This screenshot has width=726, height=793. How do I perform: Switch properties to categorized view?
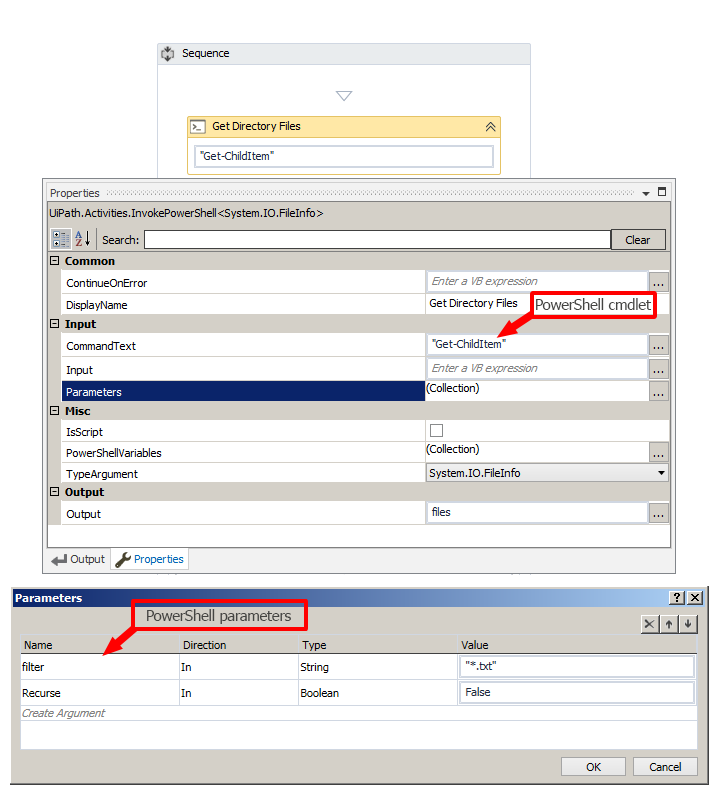(61, 239)
